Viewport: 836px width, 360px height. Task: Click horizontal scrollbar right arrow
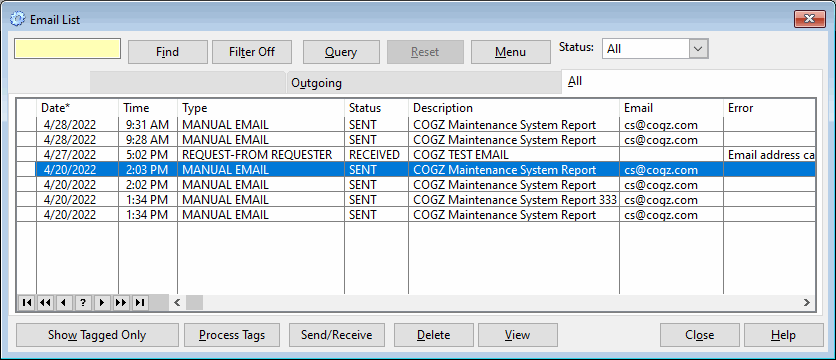[x=807, y=302]
